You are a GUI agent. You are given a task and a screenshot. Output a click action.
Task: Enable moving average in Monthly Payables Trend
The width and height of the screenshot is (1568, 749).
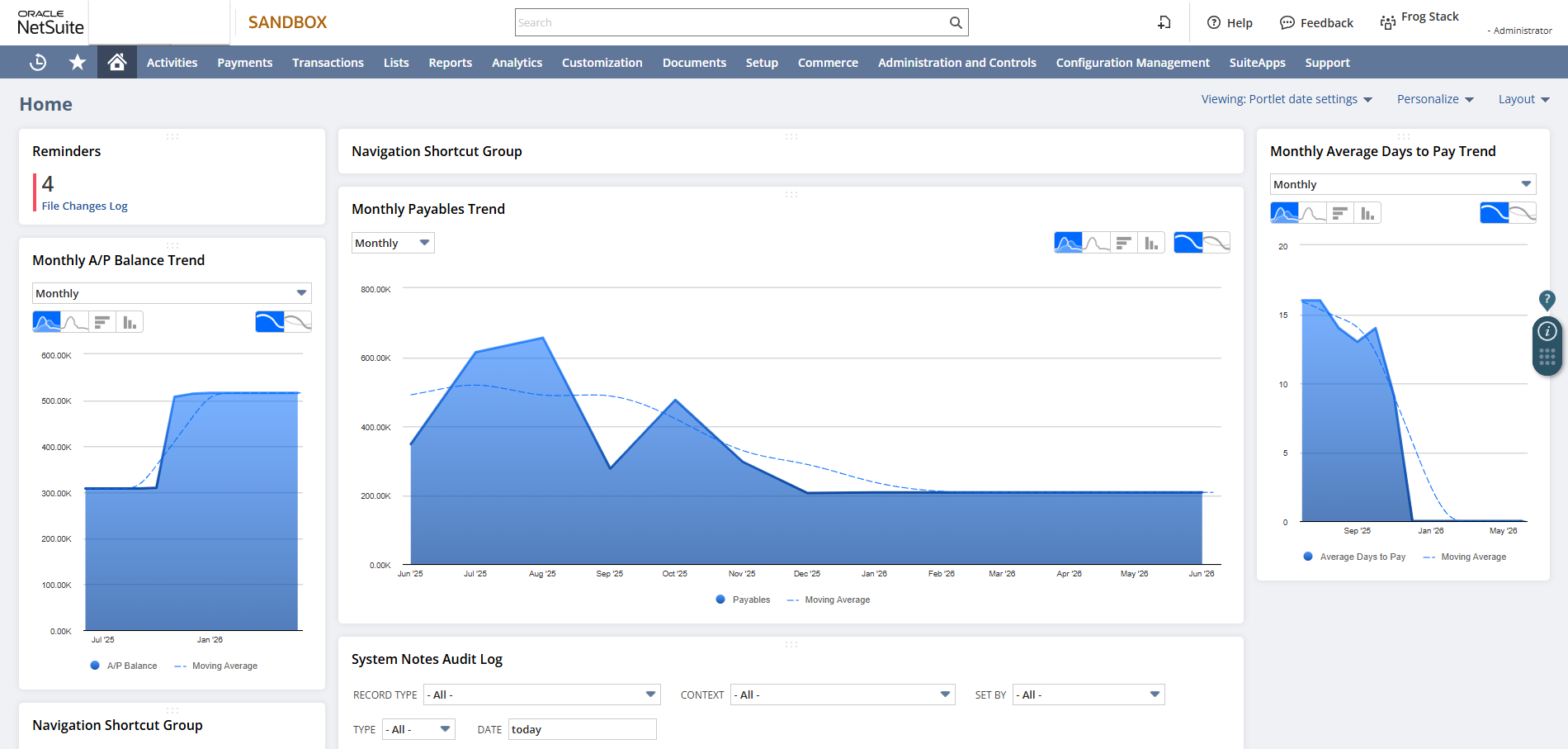click(1188, 242)
